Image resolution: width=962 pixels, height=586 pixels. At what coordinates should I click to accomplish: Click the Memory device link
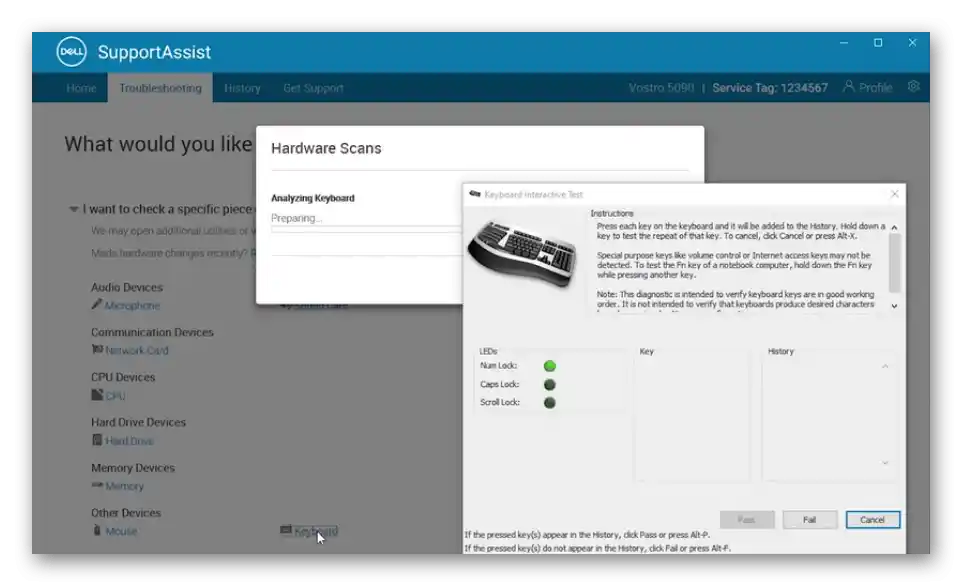pyautogui.click(x=124, y=486)
